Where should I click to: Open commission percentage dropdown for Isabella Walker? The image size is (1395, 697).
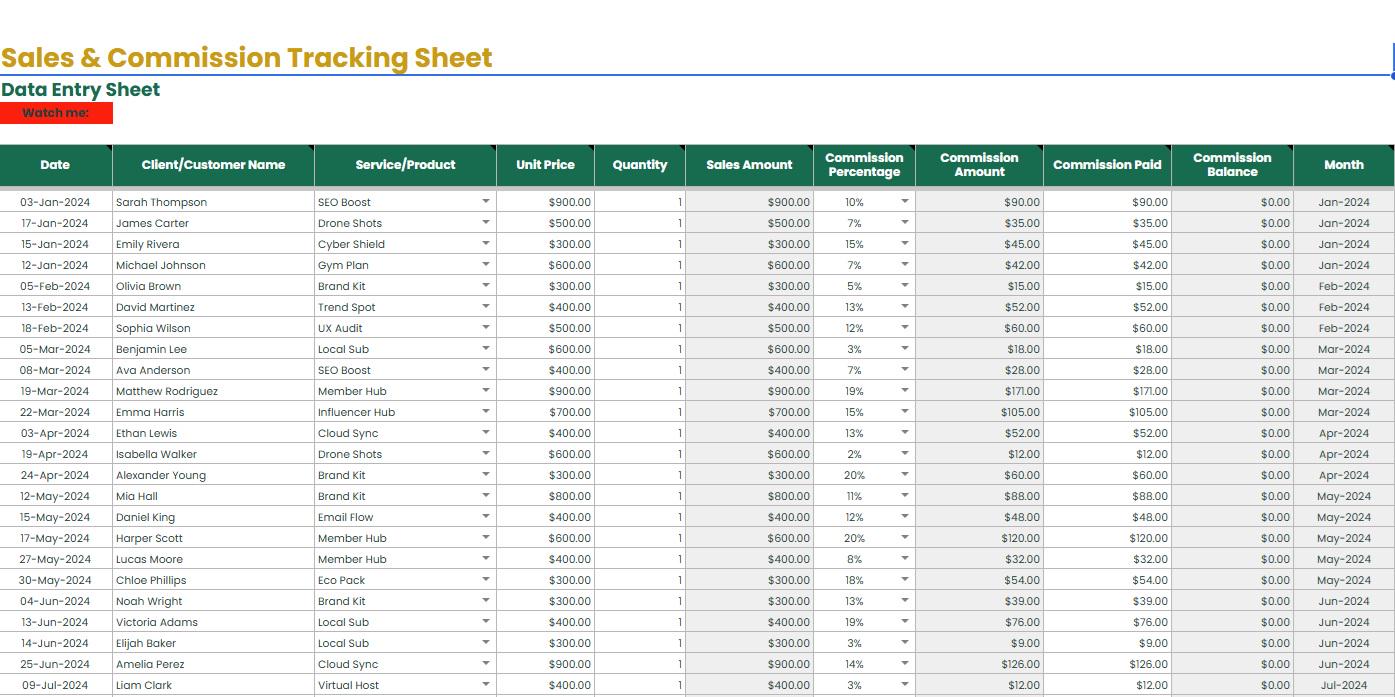tap(905, 454)
